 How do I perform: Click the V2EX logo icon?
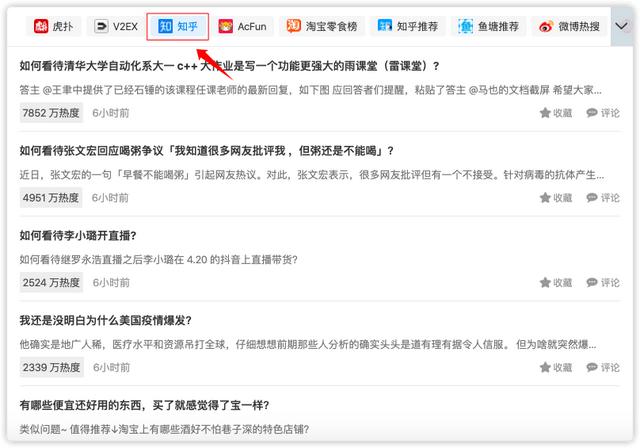pyautogui.click(x=101, y=27)
